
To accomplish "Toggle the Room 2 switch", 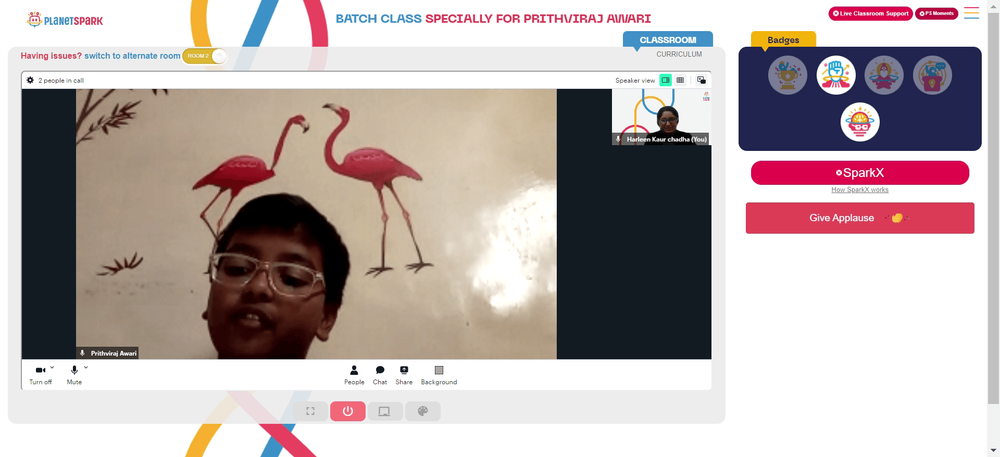I will click(x=204, y=56).
